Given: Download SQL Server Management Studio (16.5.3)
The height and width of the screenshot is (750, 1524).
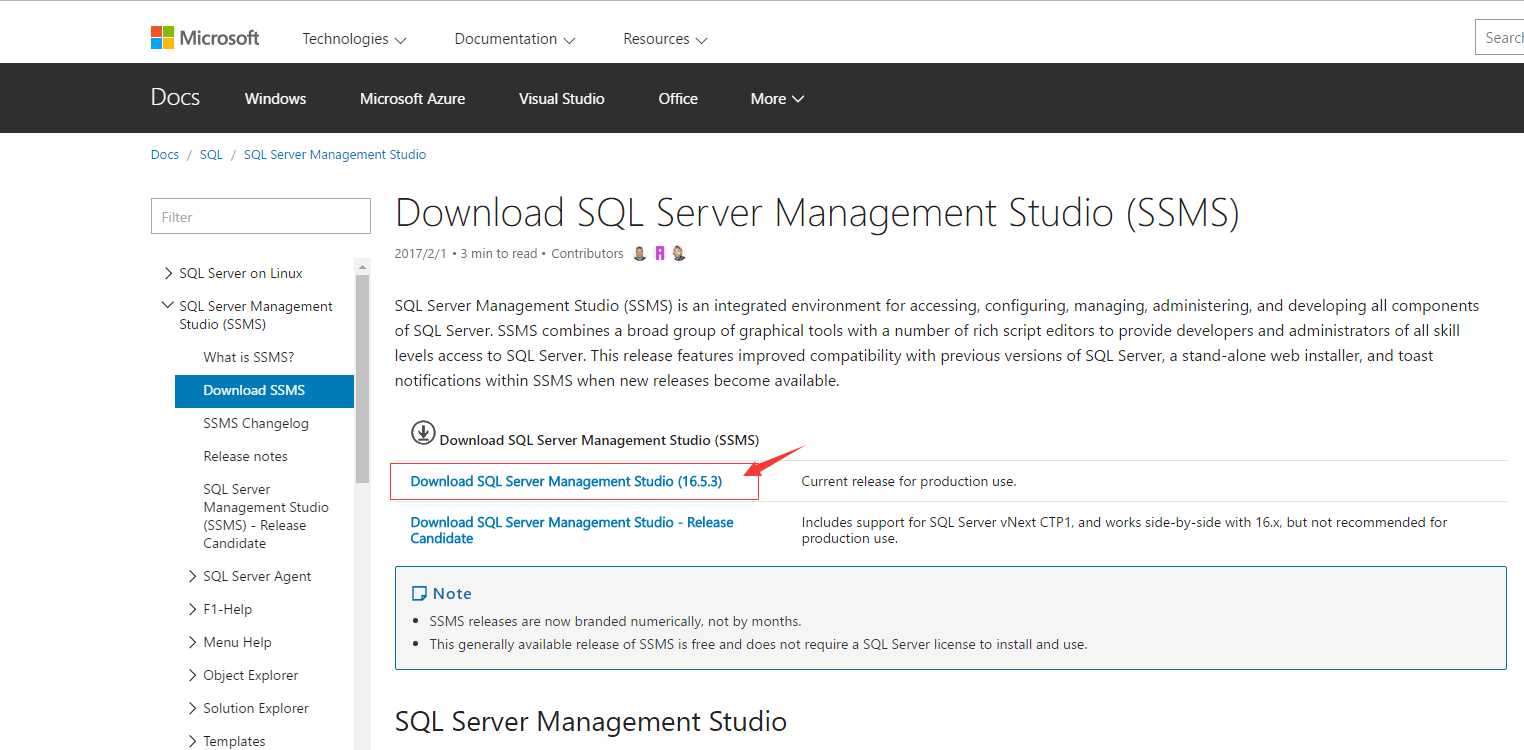Looking at the screenshot, I should click(566, 481).
